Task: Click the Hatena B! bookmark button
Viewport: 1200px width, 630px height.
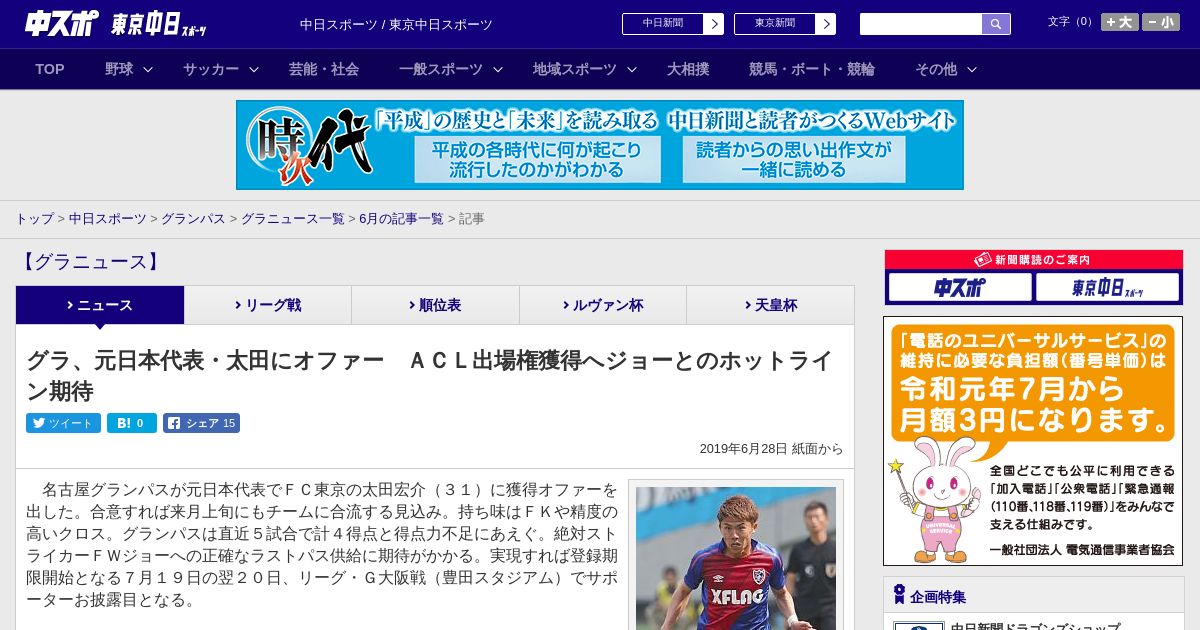Action: [132, 423]
